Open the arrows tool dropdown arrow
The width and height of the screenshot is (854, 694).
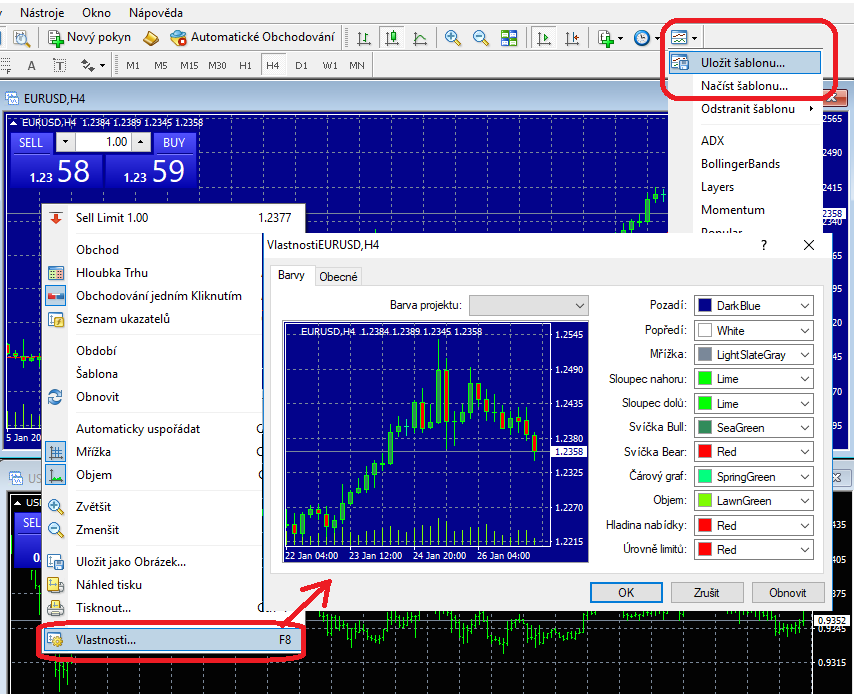[x=102, y=66]
